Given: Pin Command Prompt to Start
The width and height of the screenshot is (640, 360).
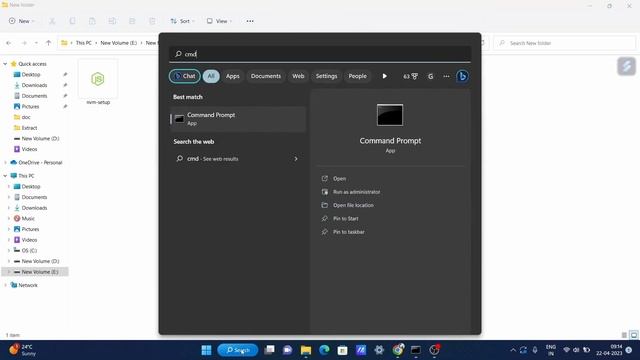Looking at the screenshot, I should pos(345,218).
